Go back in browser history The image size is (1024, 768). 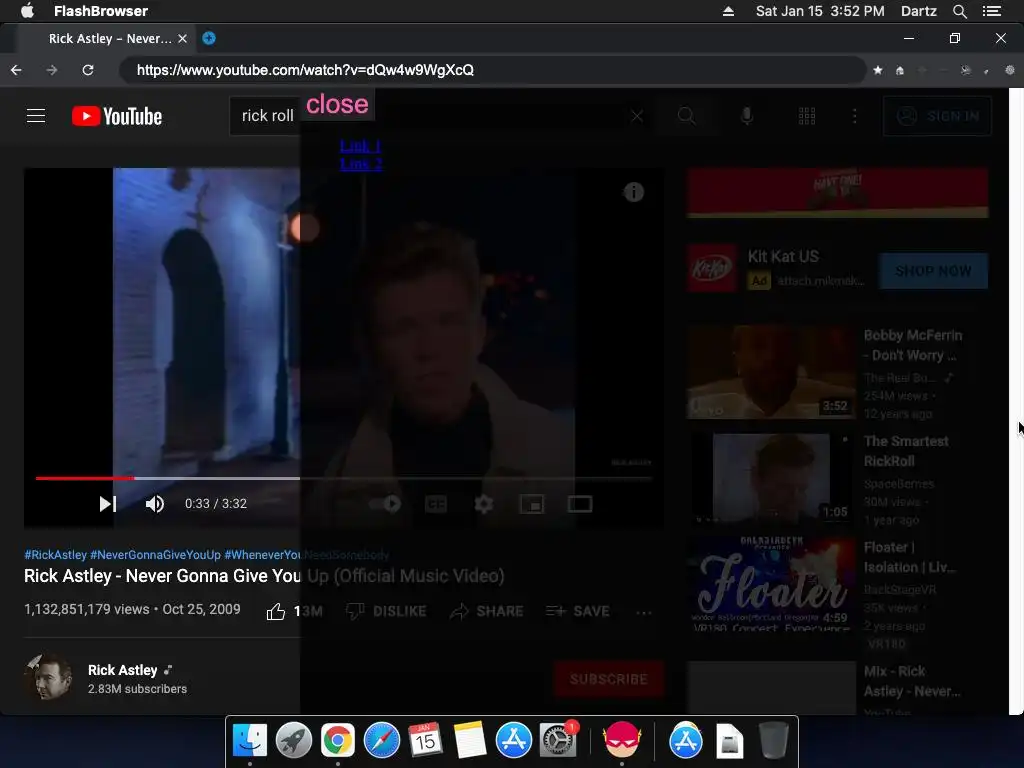(16, 70)
